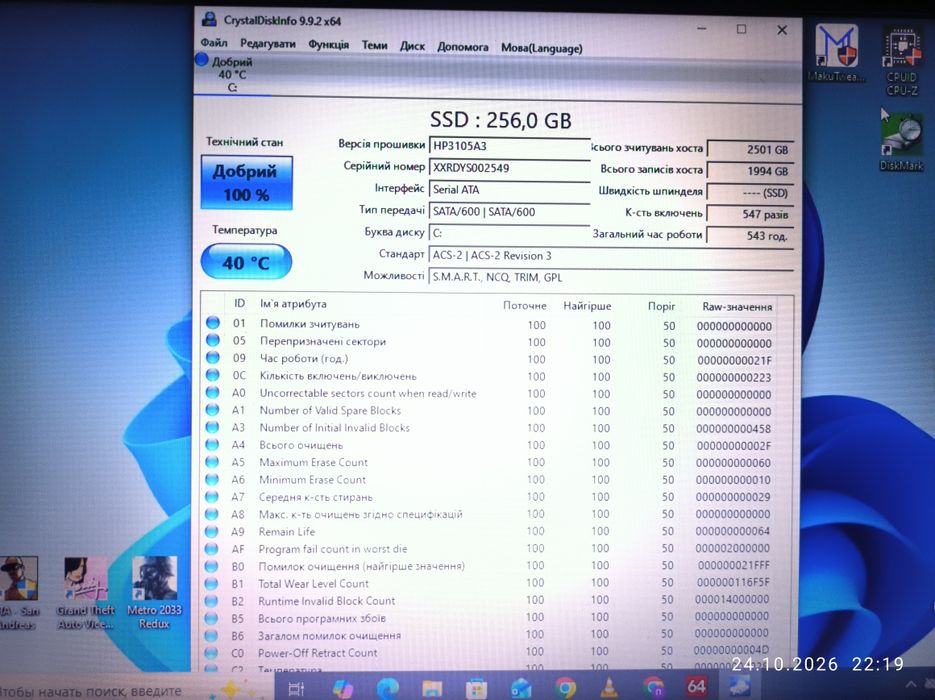Open the Допомога menu
The height and width of the screenshot is (700, 935).
tap(463, 47)
